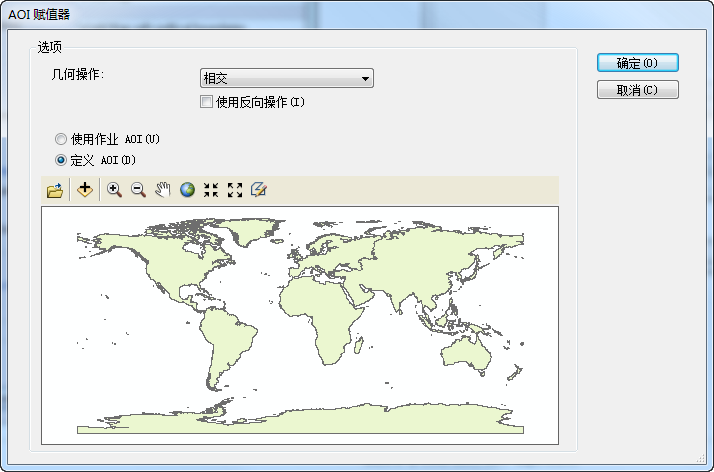Click the Full Extent globe icon

187,190
